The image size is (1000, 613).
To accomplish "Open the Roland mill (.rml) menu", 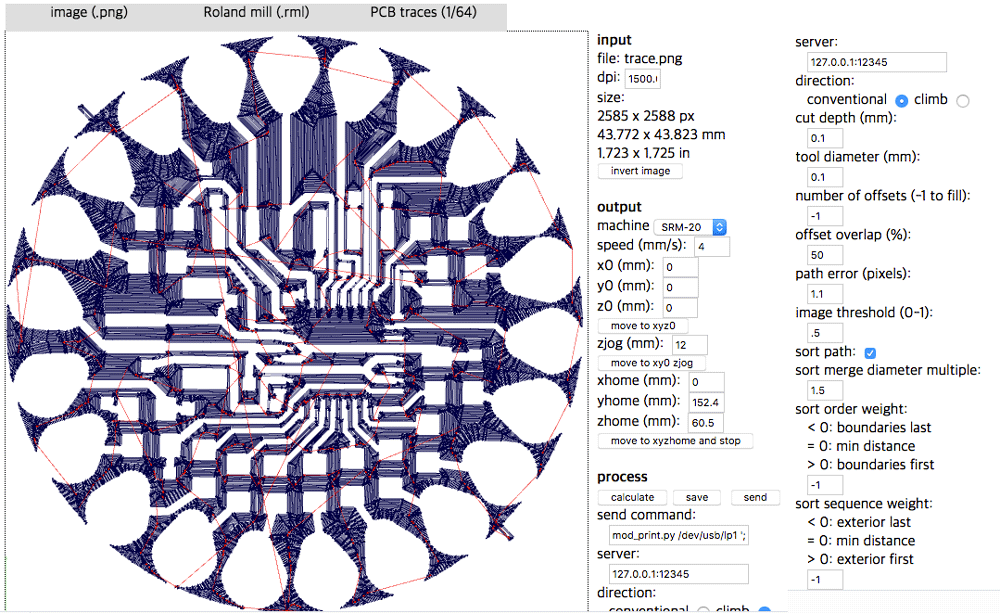I will pos(256,12).
